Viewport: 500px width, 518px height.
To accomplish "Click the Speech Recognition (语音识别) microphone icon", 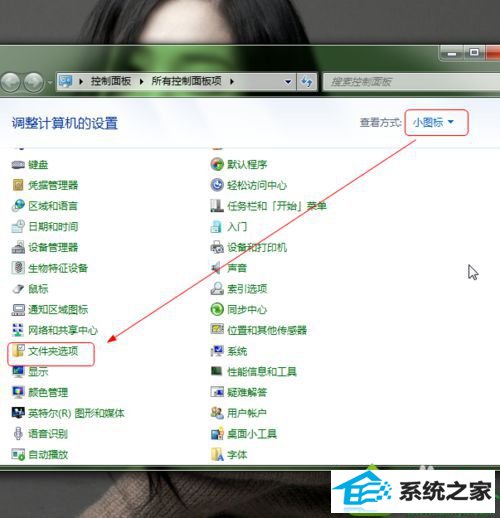I will pyautogui.click(x=18, y=433).
